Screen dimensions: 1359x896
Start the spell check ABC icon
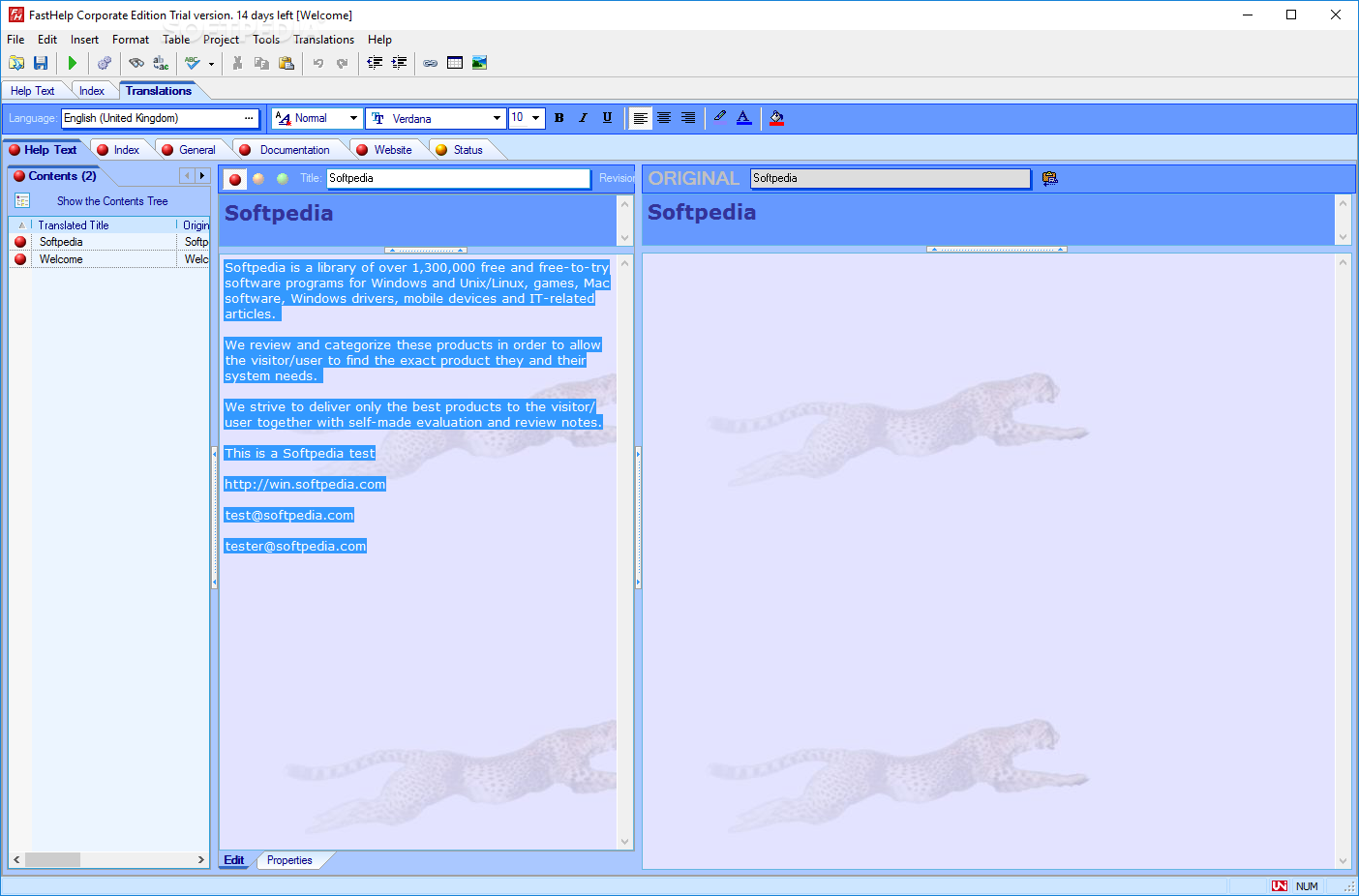point(193,63)
